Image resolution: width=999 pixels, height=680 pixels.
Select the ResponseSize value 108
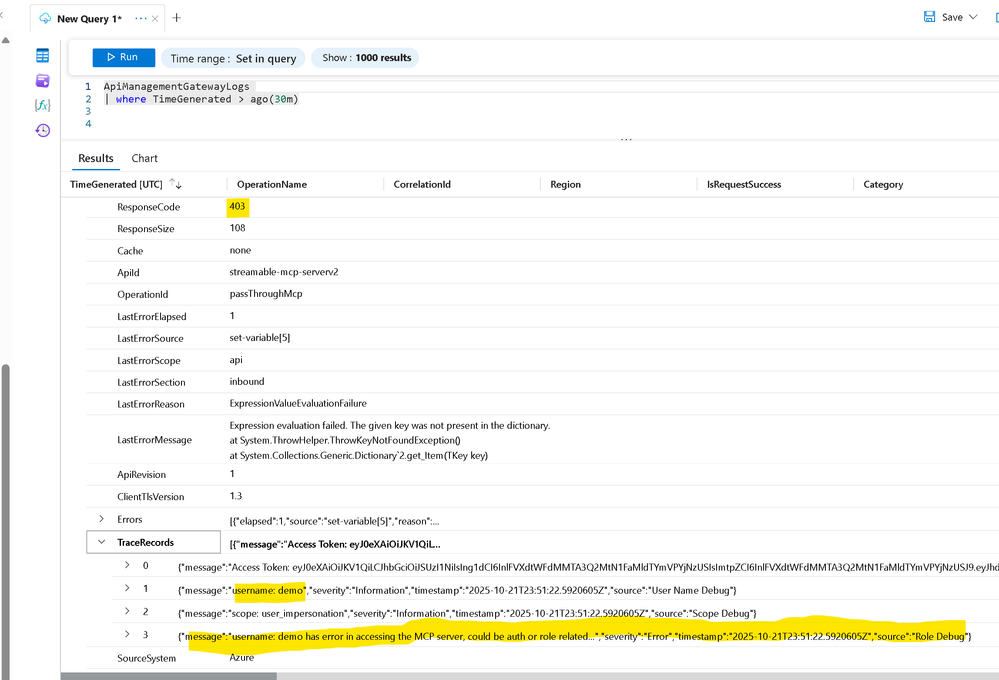point(238,228)
